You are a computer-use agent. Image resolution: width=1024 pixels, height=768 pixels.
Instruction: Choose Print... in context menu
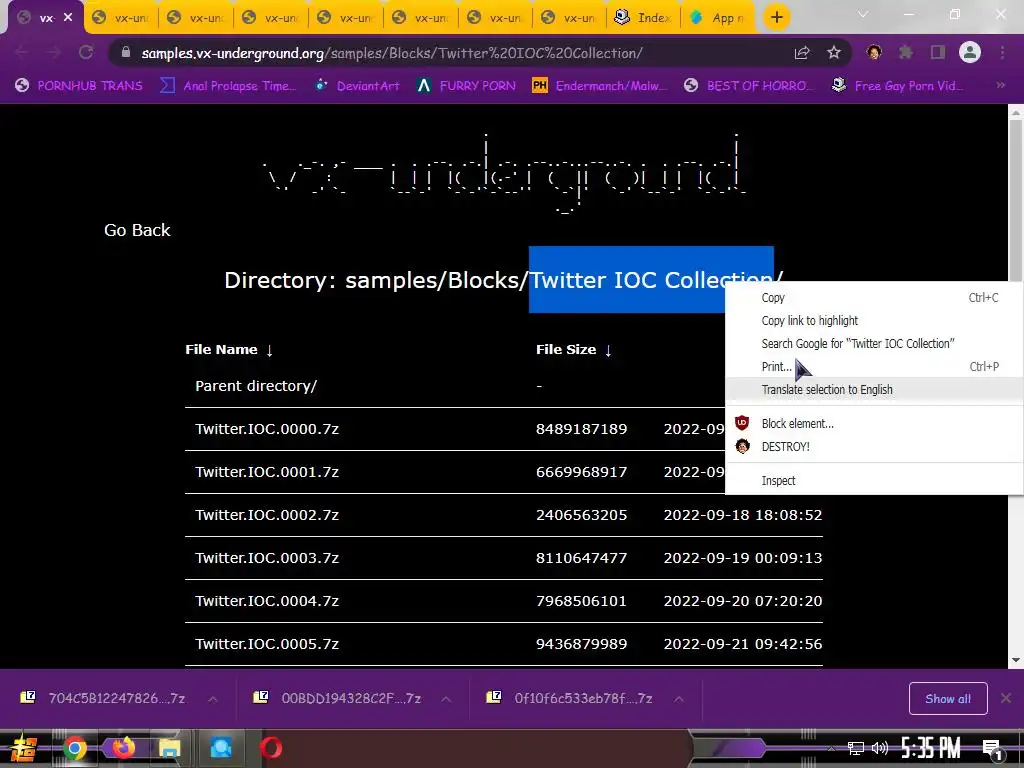coord(874,366)
